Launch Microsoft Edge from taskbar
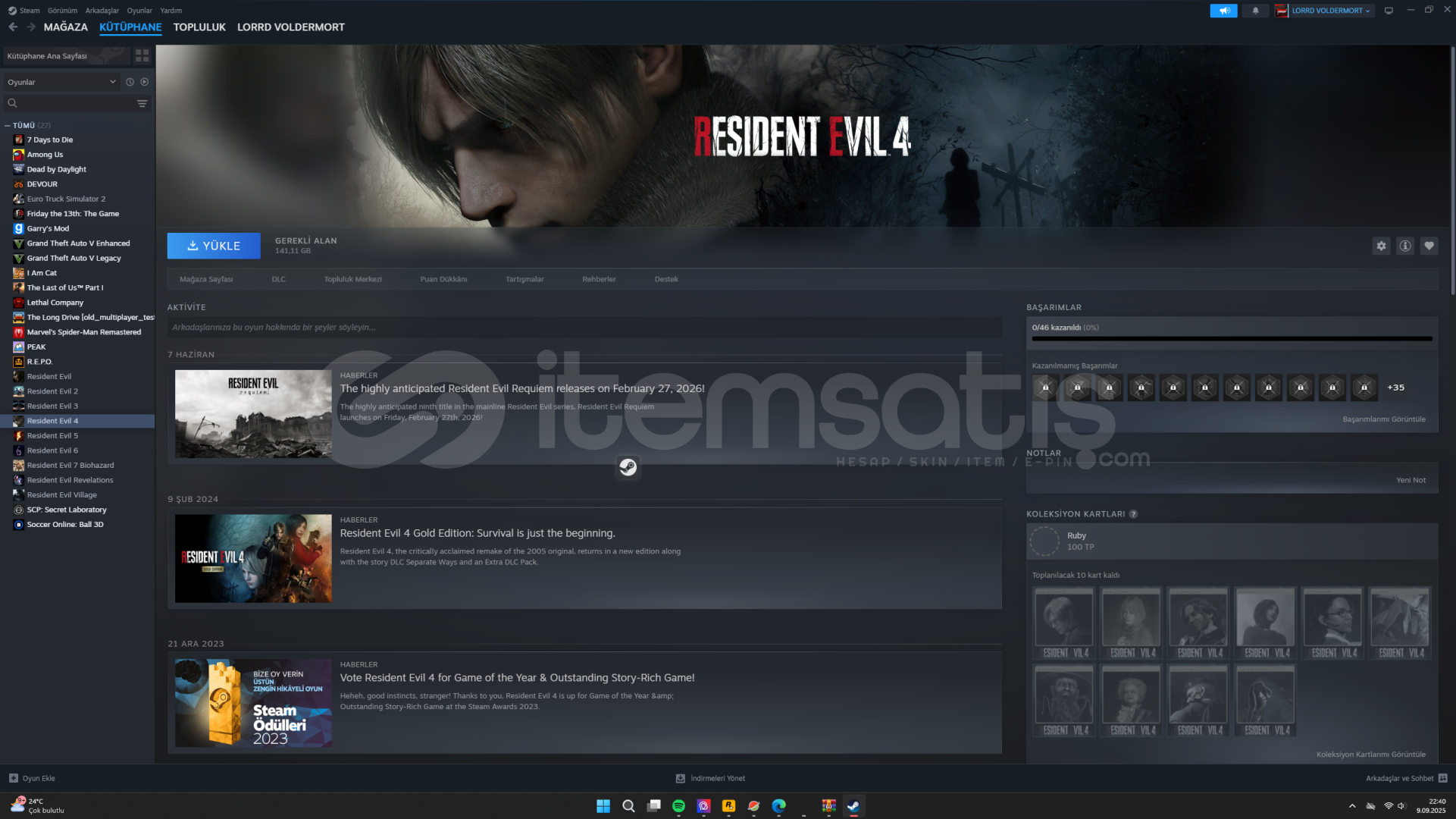Screen dimensions: 1456x819 [x=778, y=805]
